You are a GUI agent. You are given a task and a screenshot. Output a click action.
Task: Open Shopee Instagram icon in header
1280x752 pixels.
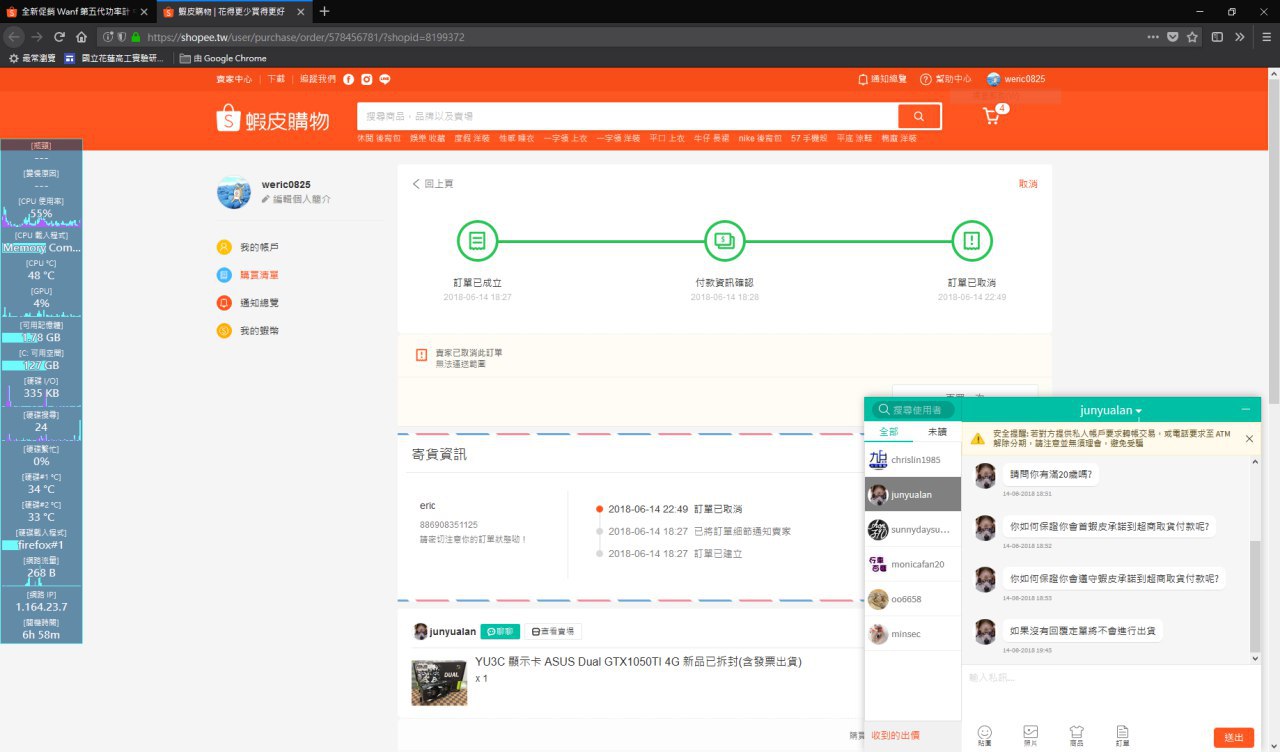click(x=367, y=79)
